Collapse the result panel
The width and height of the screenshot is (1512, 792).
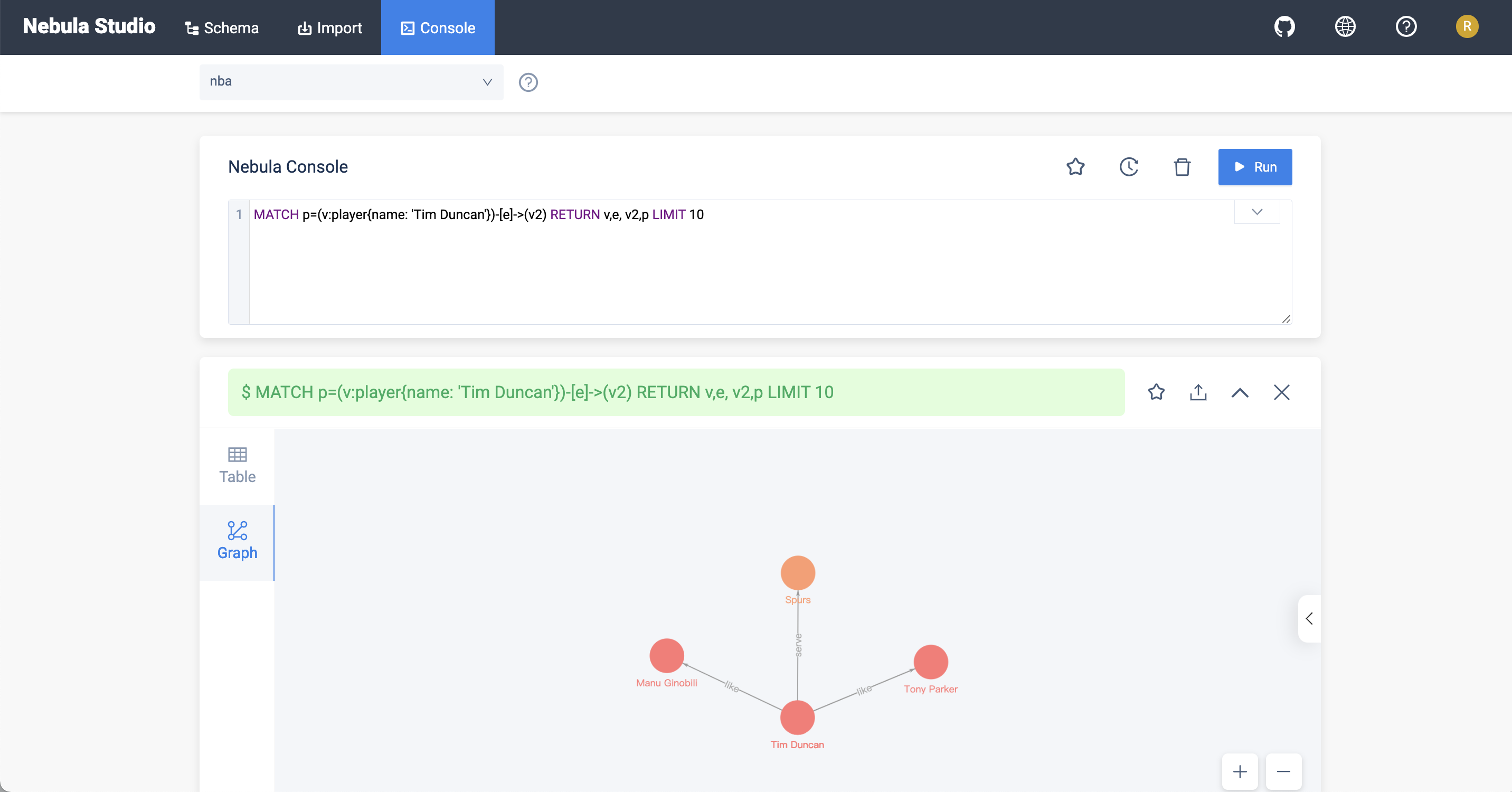pos(1240,392)
